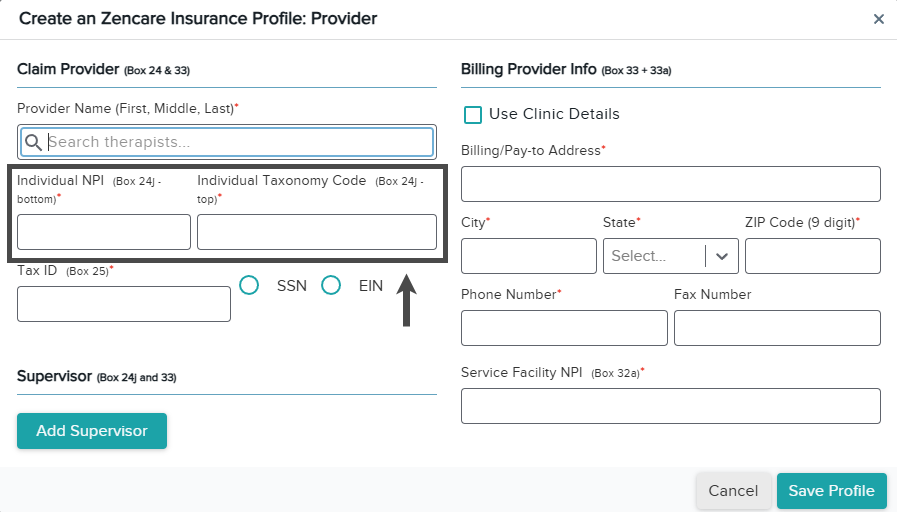Check the Use Clinic Details checkbox
Image resolution: width=897 pixels, height=512 pixels.
pos(473,114)
